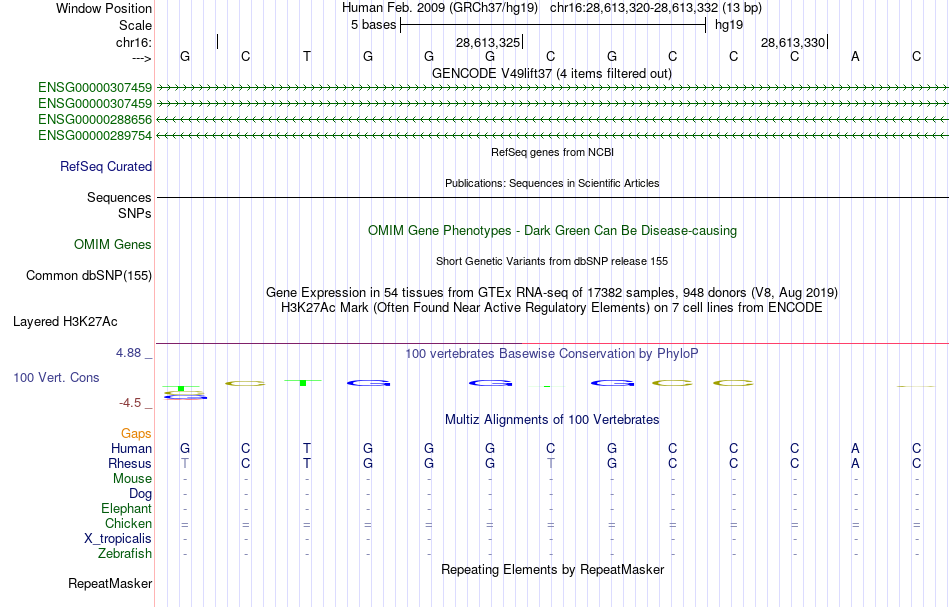
Task: Click the RepeatMasker track label
Action: (x=110, y=583)
